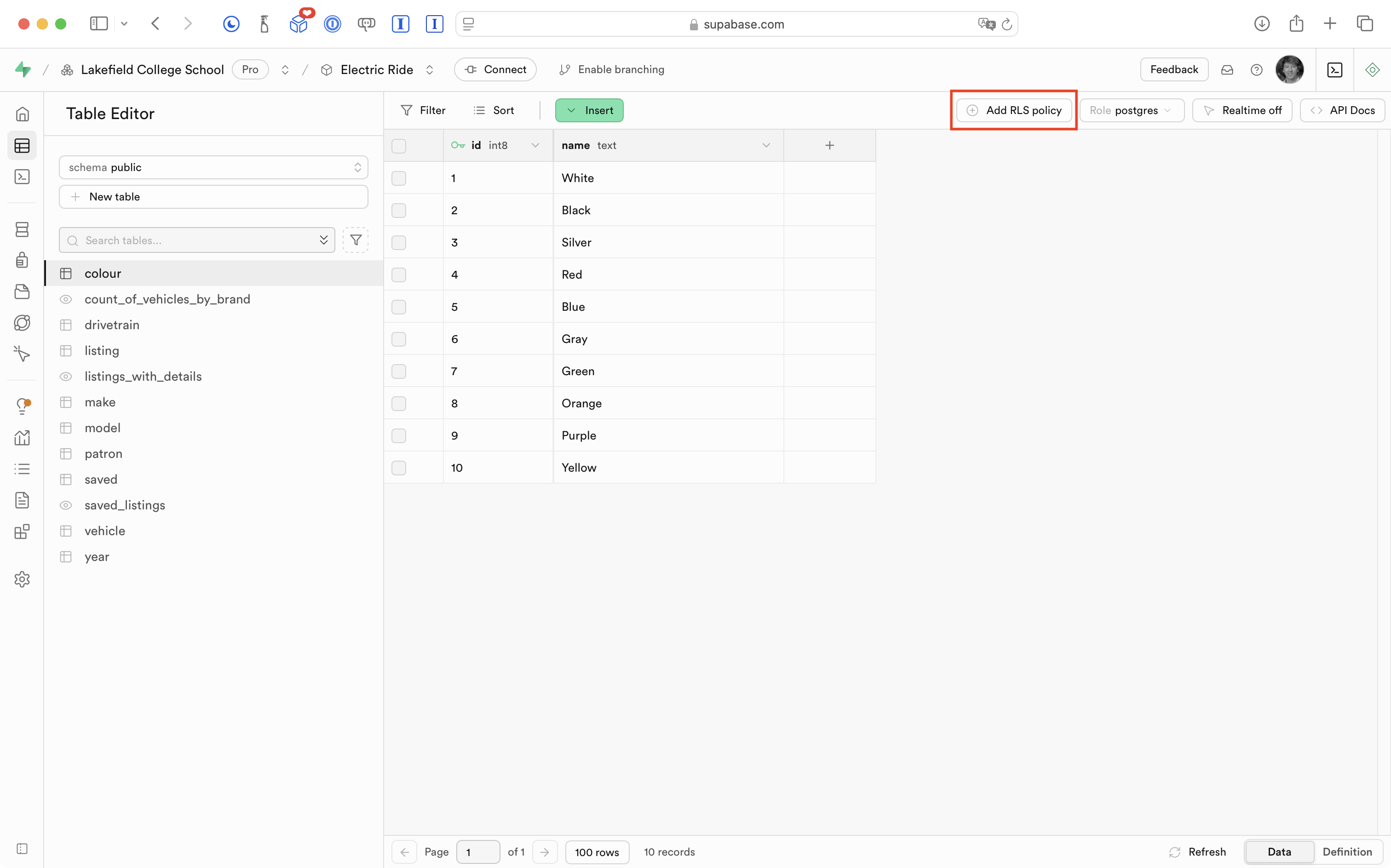Open the schema public dropdown
This screenshot has width=1391, height=868.
pos(213,167)
